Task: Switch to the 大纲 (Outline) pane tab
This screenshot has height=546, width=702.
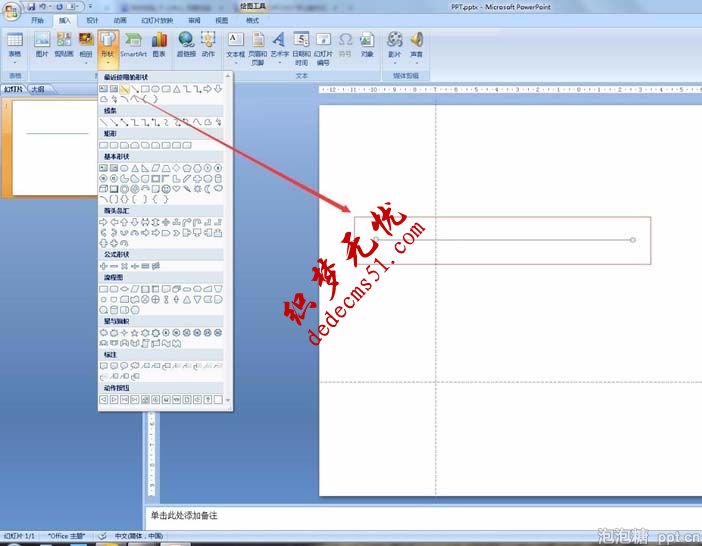Action: pos(36,89)
